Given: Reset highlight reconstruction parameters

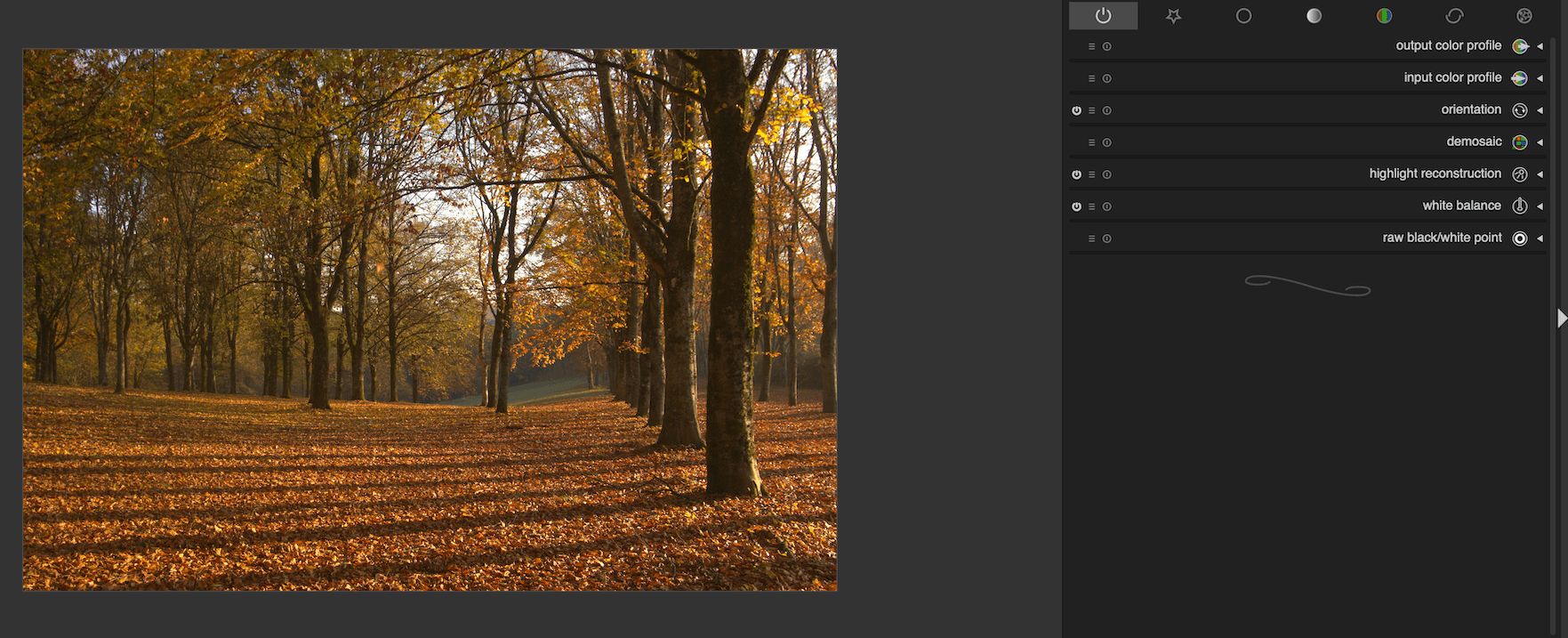Looking at the screenshot, I should [1107, 174].
